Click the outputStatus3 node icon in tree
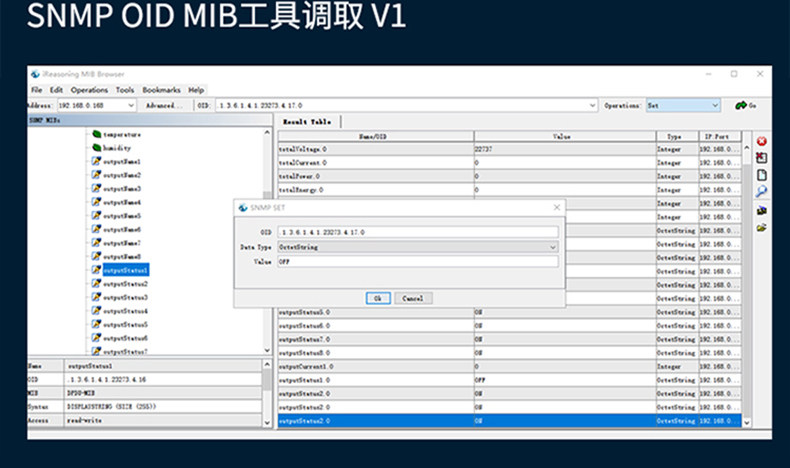The width and height of the screenshot is (790, 468). click(x=97, y=297)
